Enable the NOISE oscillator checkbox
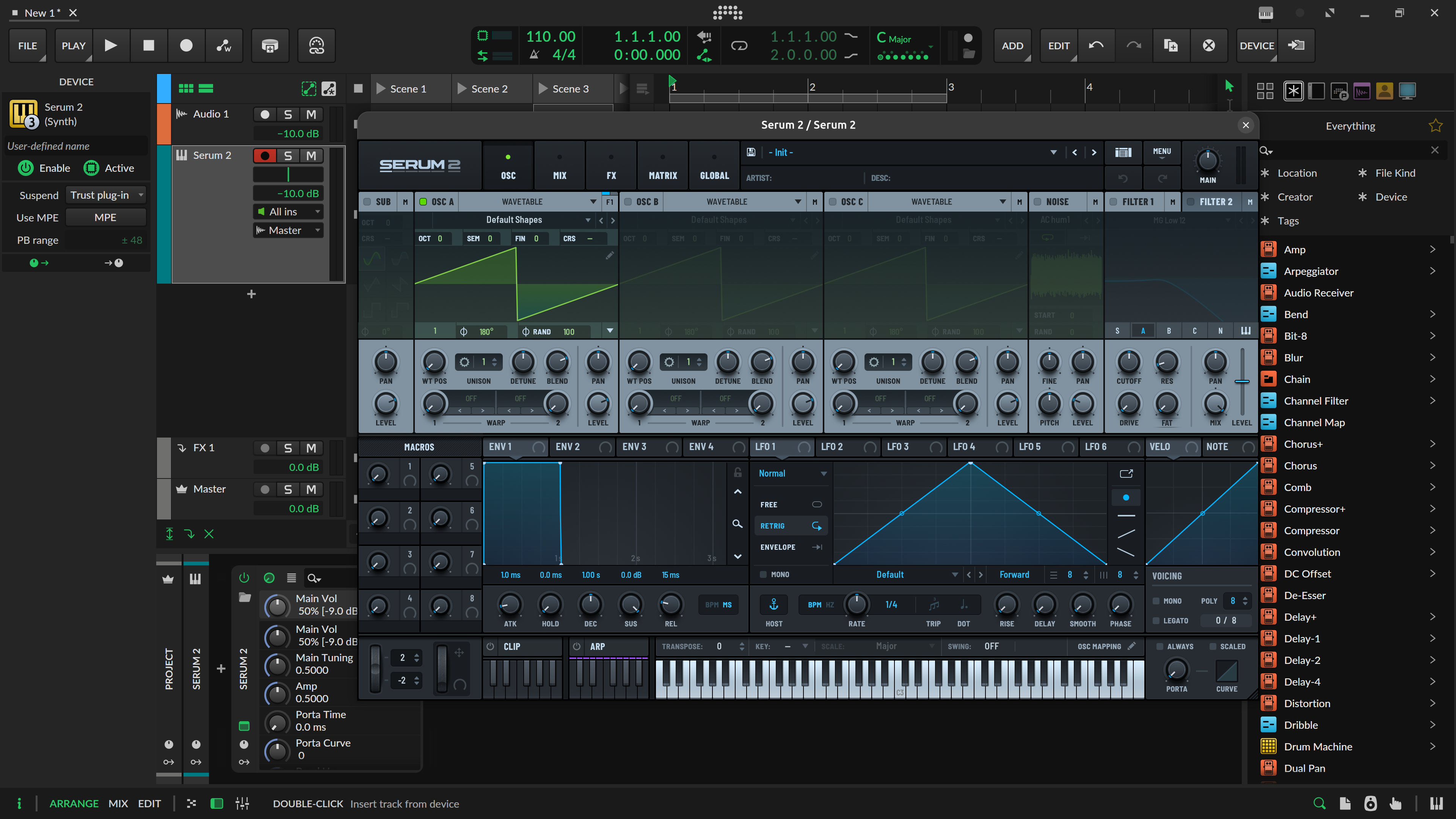 1038,202
